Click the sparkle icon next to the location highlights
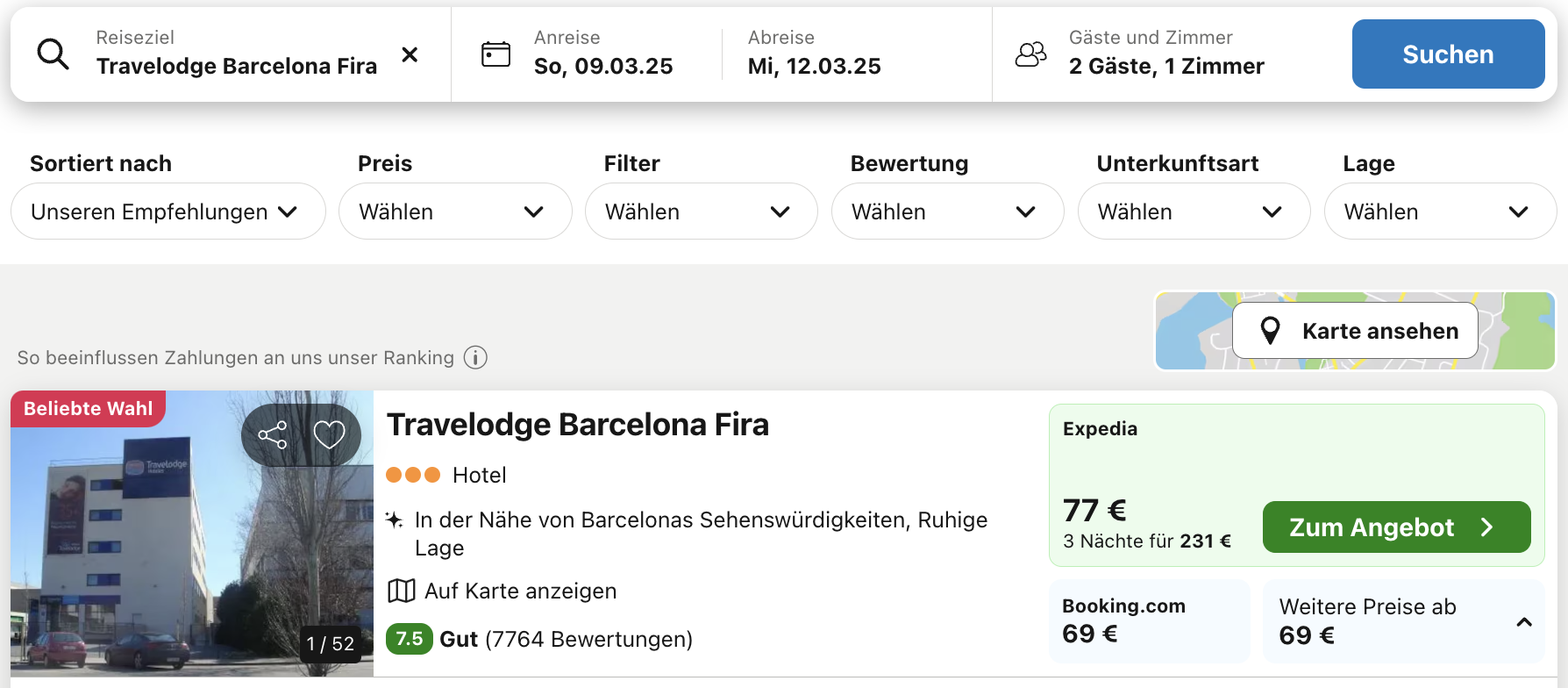Screen dimensions: 1568x688 395,520
